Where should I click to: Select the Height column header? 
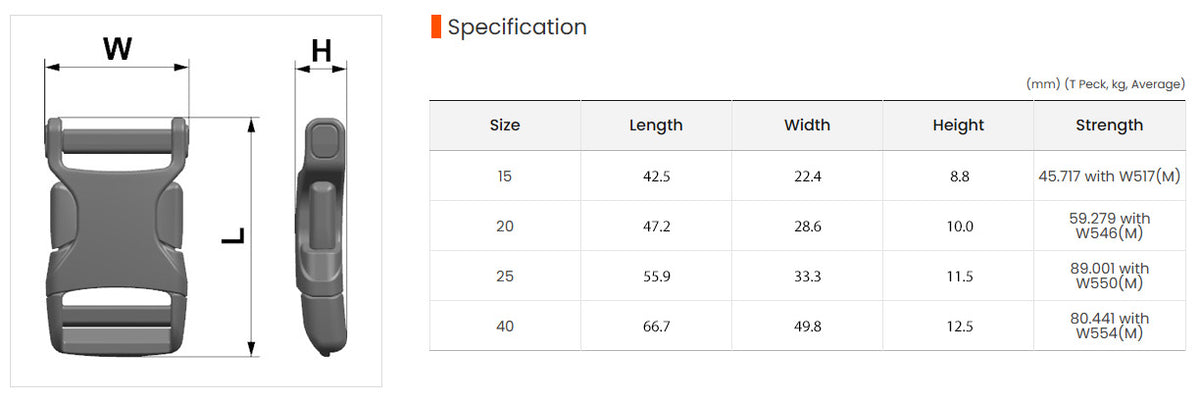click(x=958, y=125)
